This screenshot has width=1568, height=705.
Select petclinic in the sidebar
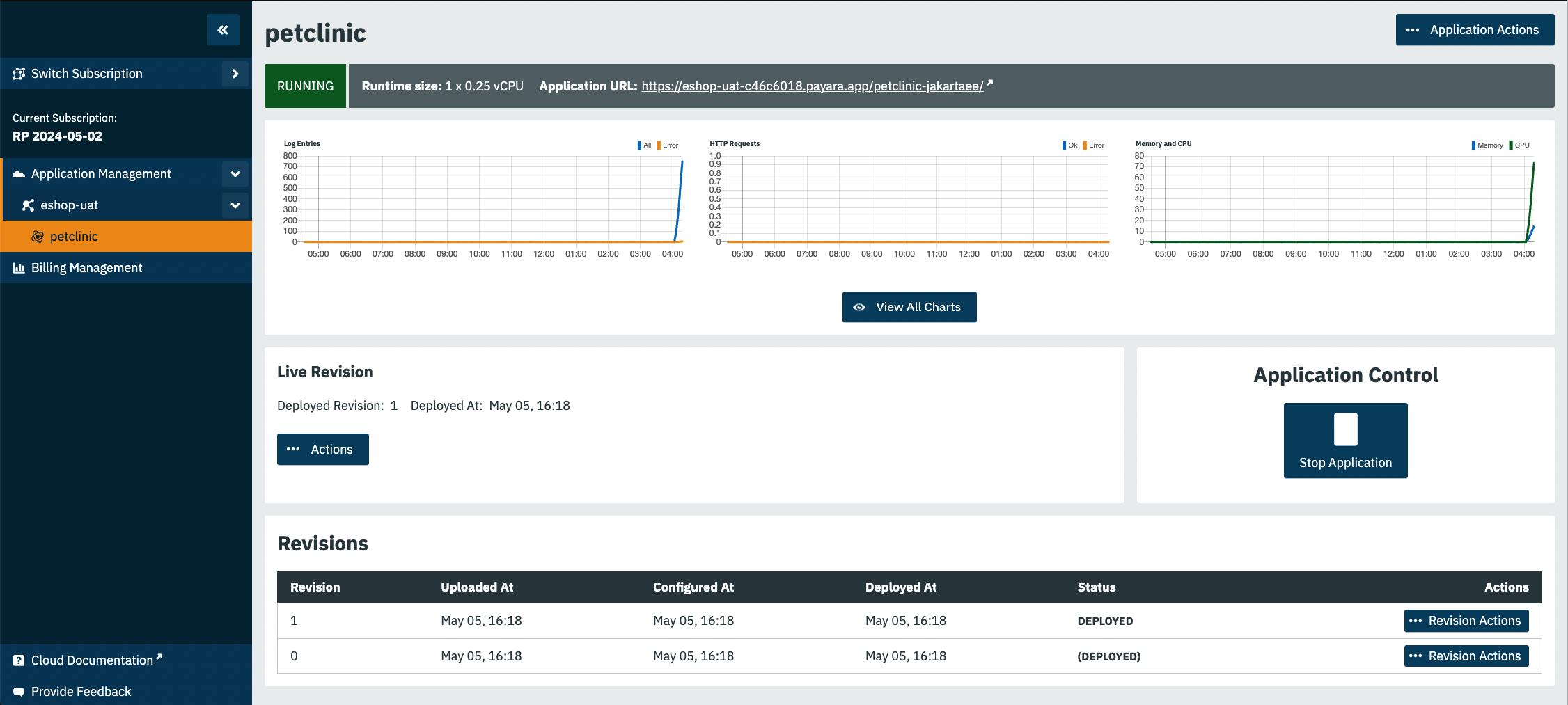(126, 237)
